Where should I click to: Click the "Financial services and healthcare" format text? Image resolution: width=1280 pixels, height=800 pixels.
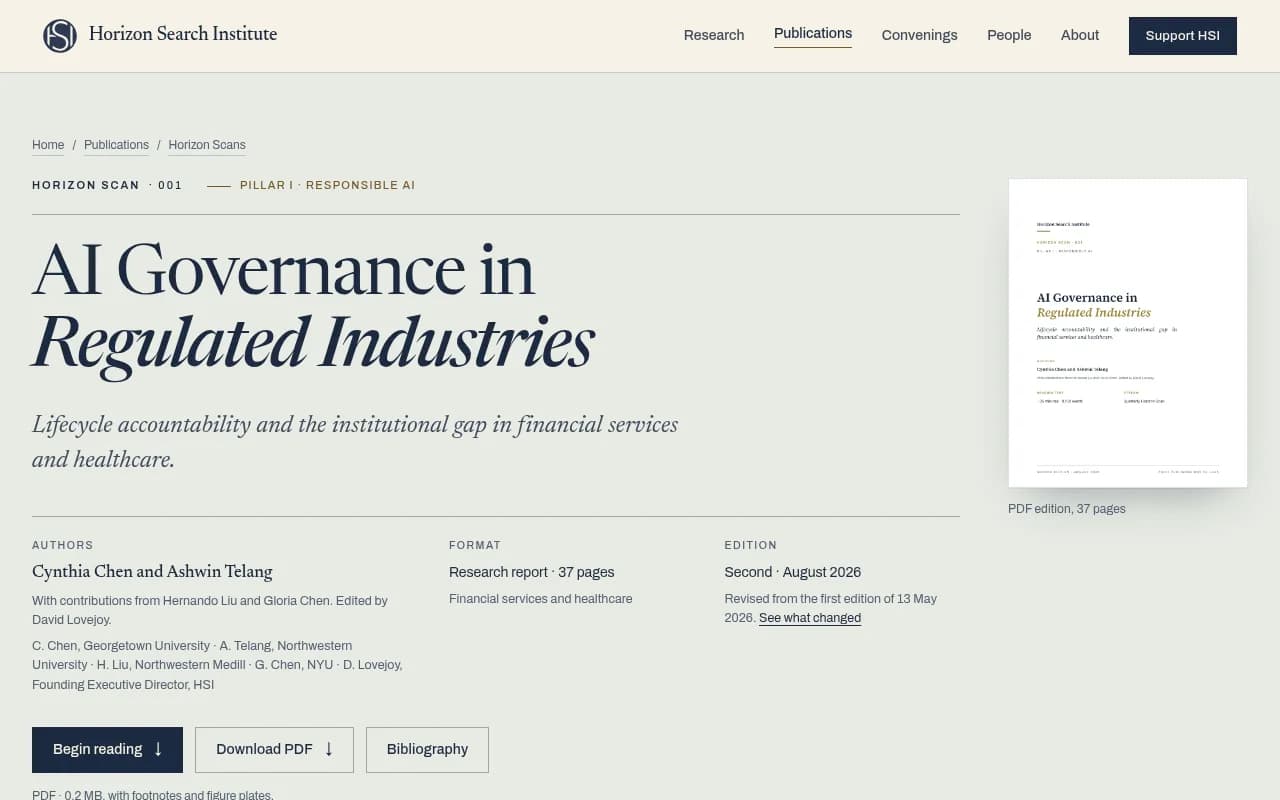click(541, 599)
